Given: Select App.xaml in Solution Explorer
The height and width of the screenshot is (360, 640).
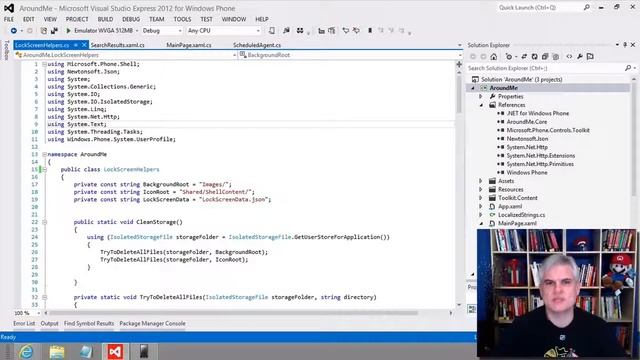Looking at the screenshot, I should (510, 207).
